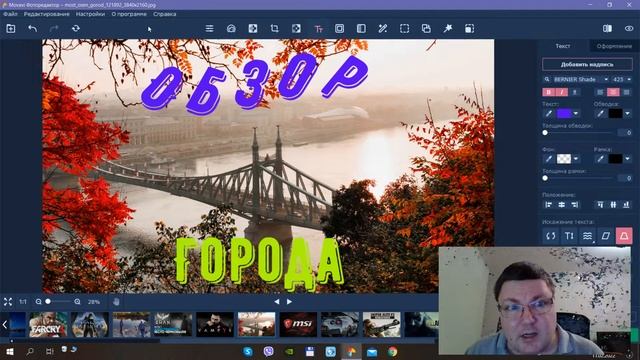Toggle bold text formatting
This screenshot has width=640, height=360.
click(548, 92)
